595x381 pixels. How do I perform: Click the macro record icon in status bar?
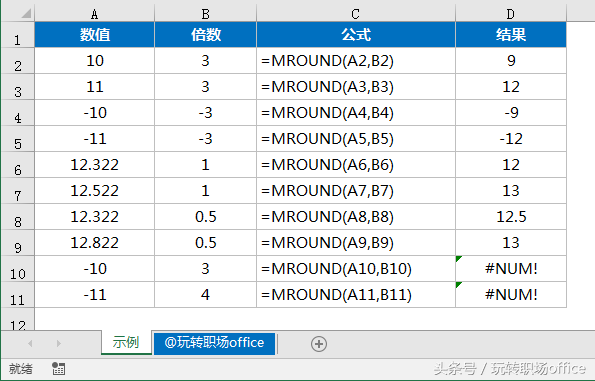pos(58,368)
